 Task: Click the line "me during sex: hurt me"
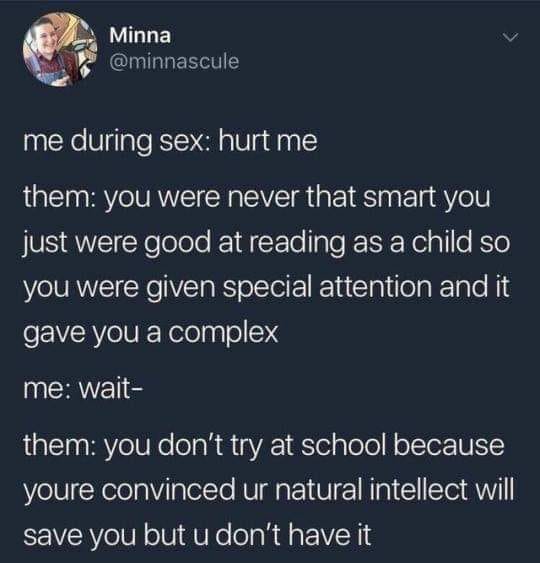coord(171,141)
